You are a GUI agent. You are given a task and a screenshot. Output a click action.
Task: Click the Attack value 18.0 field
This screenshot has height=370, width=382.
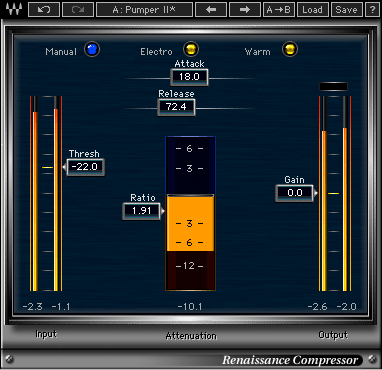pyautogui.click(x=189, y=77)
